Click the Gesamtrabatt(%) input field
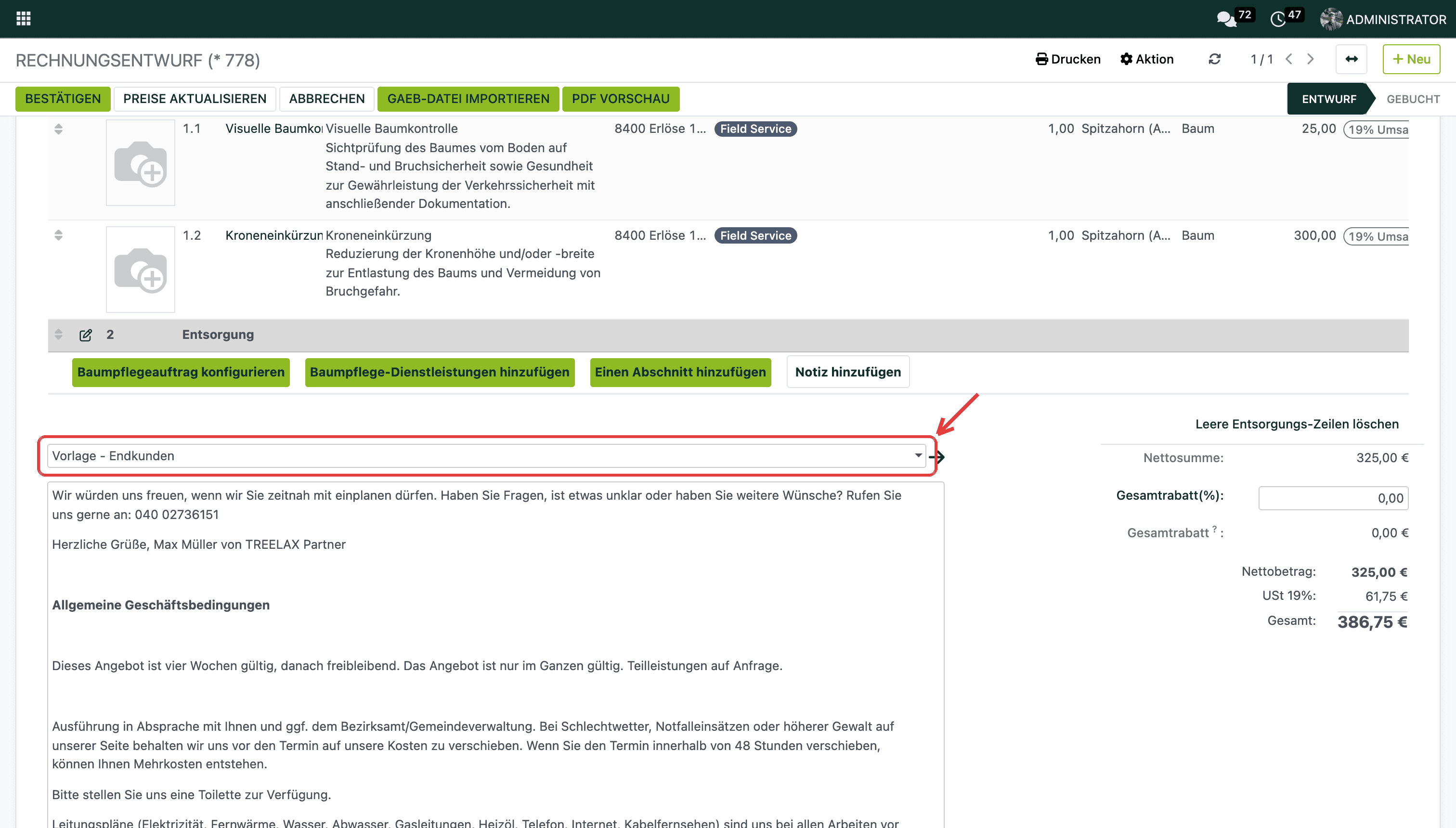Image resolution: width=1456 pixels, height=828 pixels. coord(1333,499)
